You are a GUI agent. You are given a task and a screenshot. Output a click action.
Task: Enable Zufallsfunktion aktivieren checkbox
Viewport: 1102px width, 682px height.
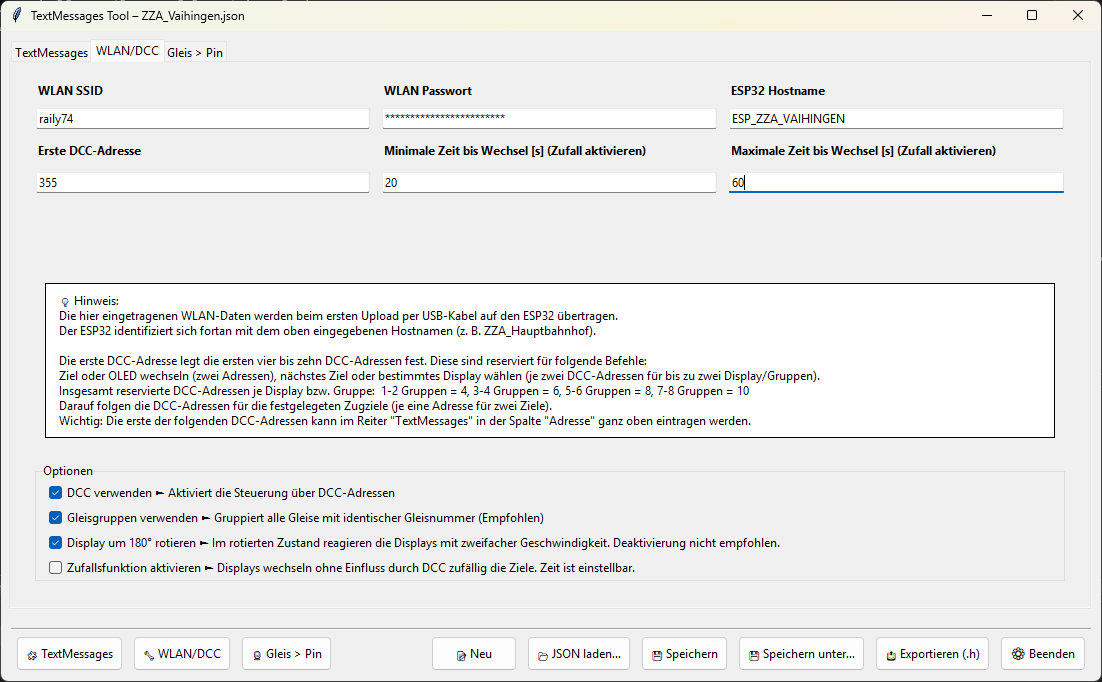[x=56, y=568]
